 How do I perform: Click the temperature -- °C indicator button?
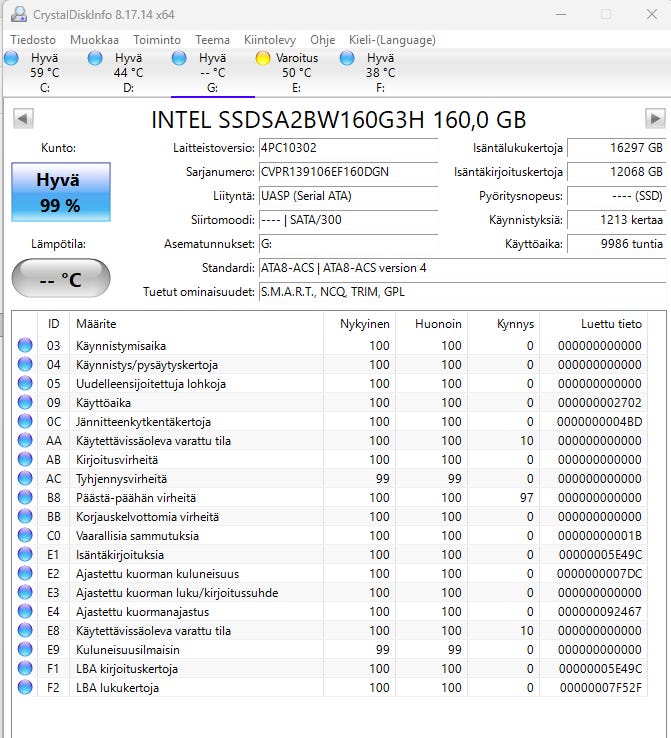coord(60,279)
